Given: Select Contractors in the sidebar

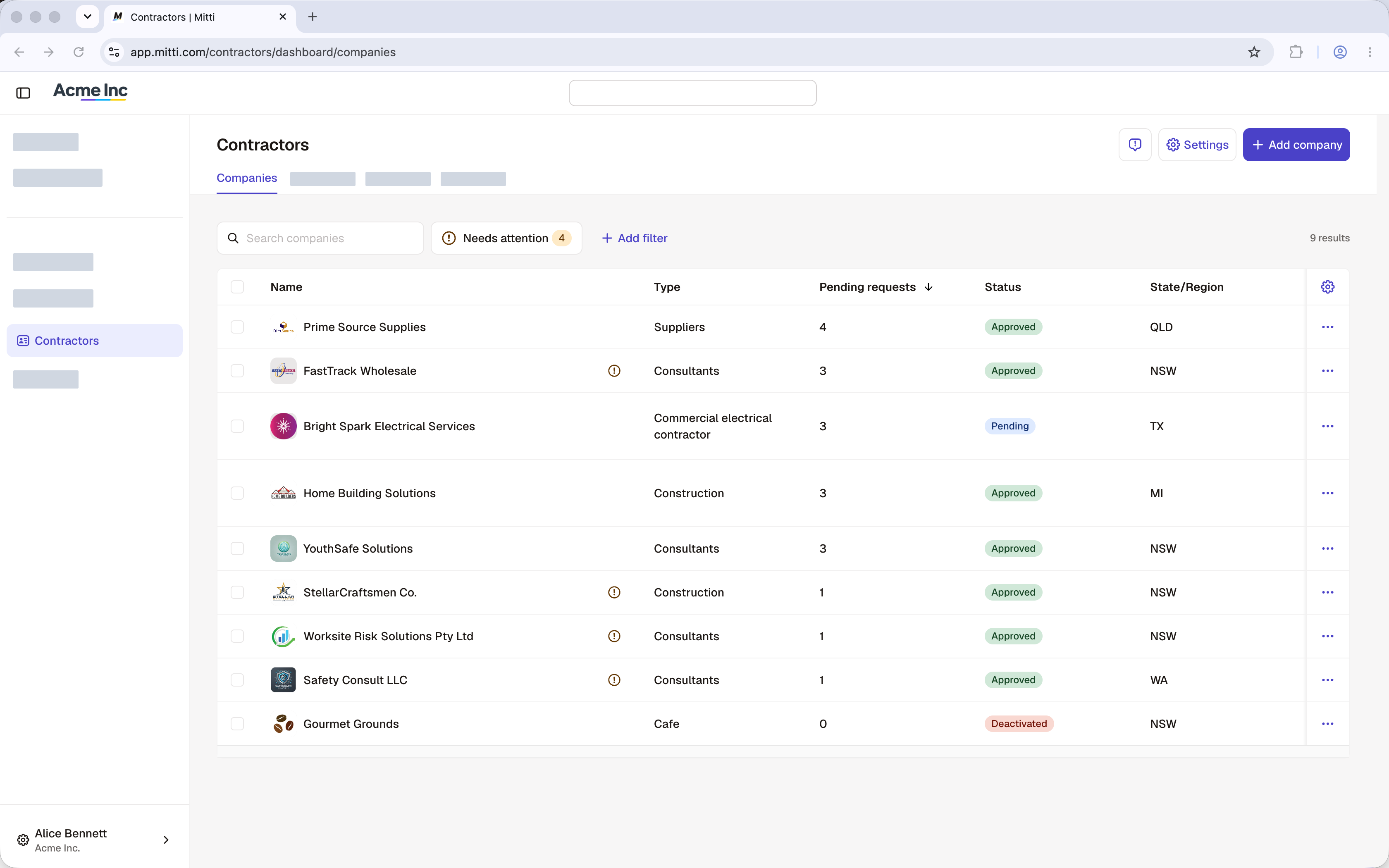Looking at the screenshot, I should tap(95, 341).
